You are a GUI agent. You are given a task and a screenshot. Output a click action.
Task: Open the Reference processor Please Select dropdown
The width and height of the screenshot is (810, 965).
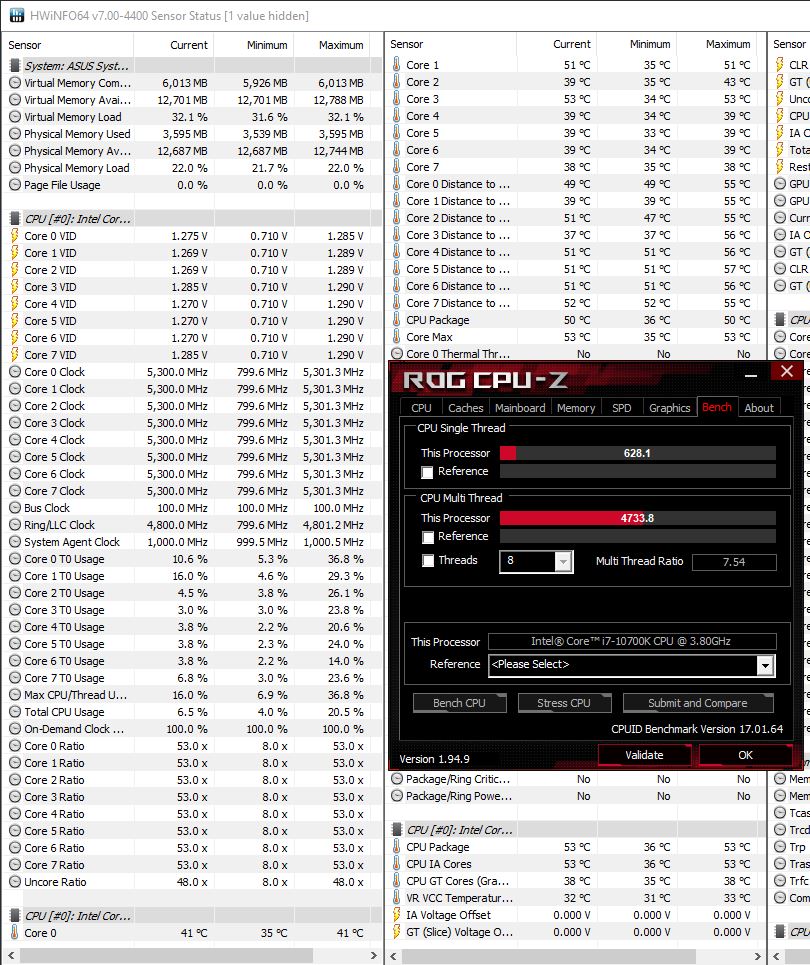[765, 665]
